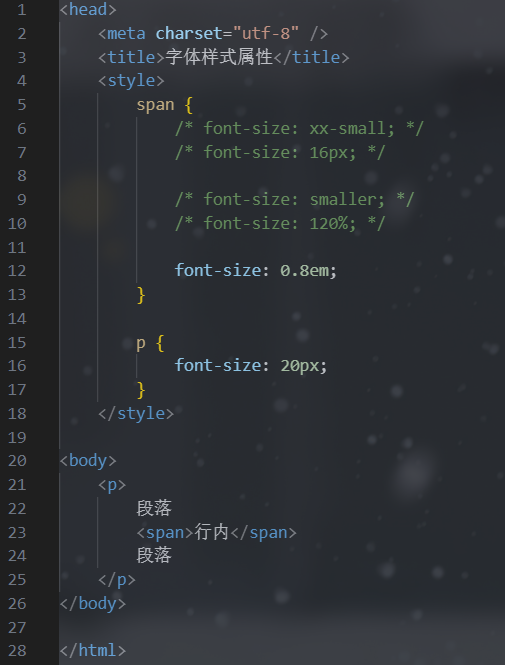505x665 pixels.
Task: Click line number 16 in gutter
Action: (x=17, y=366)
